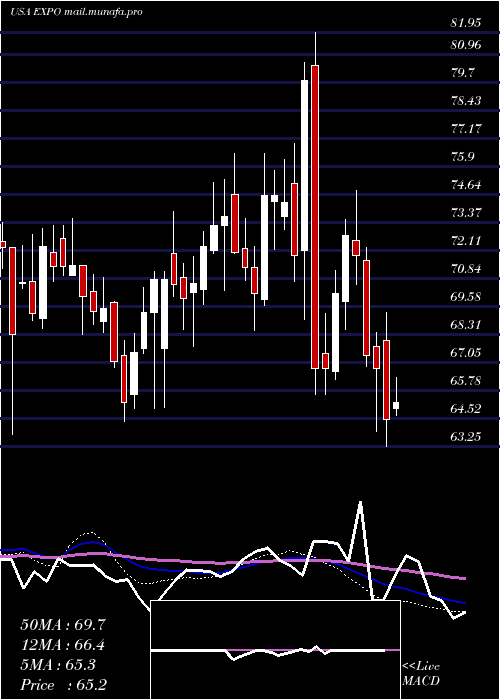Click the 65.78 price axis label

tap(466, 381)
